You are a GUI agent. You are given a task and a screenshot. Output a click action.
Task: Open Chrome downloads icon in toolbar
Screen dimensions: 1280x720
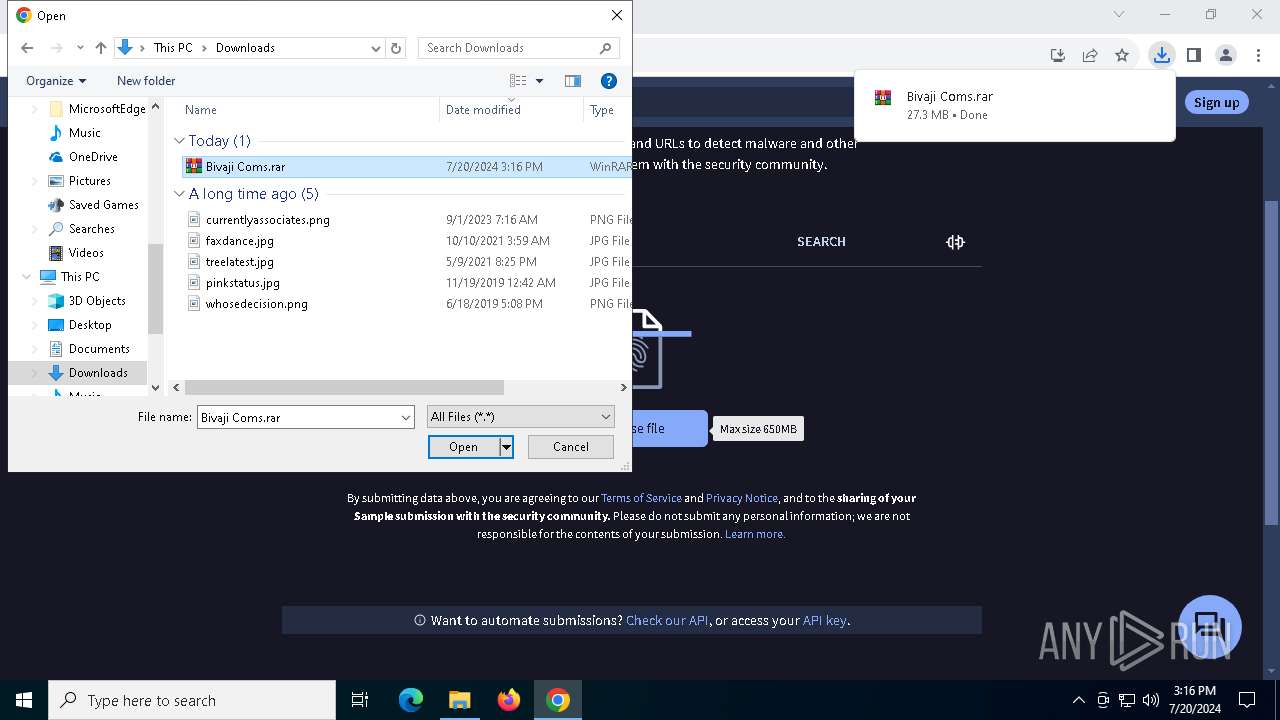1161,55
